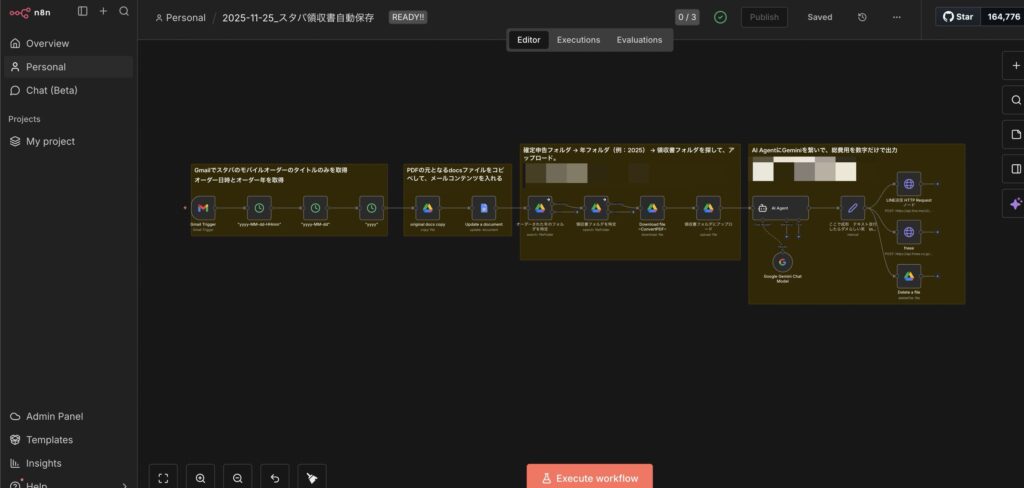Zoom in on the canvas

pos(200,478)
